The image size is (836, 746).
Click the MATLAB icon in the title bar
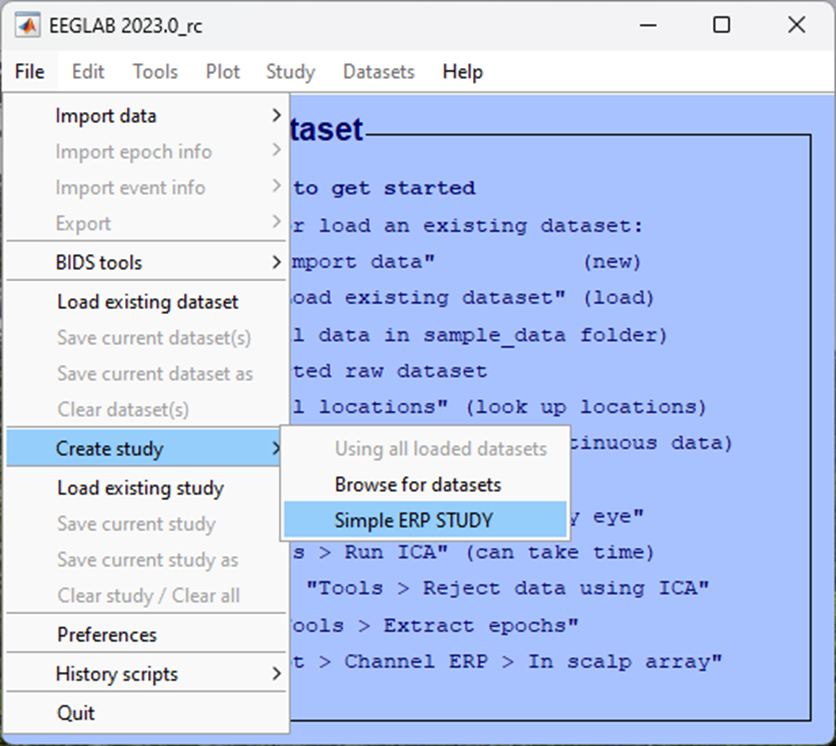(x=27, y=25)
